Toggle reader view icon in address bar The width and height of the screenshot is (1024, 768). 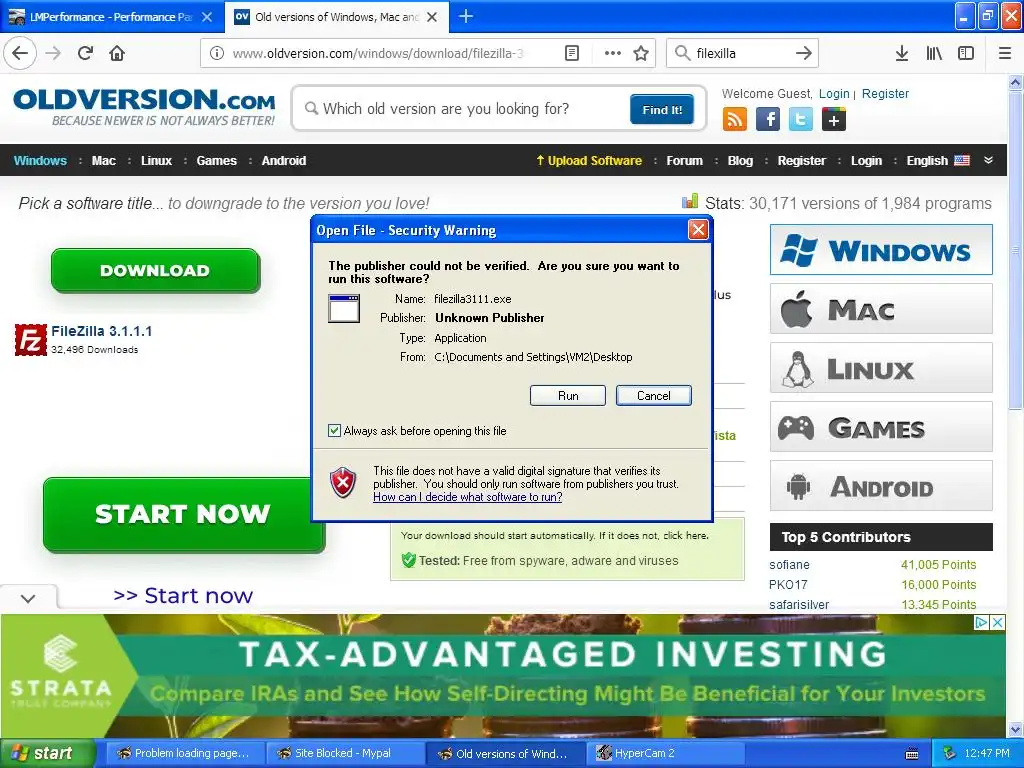pos(571,53)
